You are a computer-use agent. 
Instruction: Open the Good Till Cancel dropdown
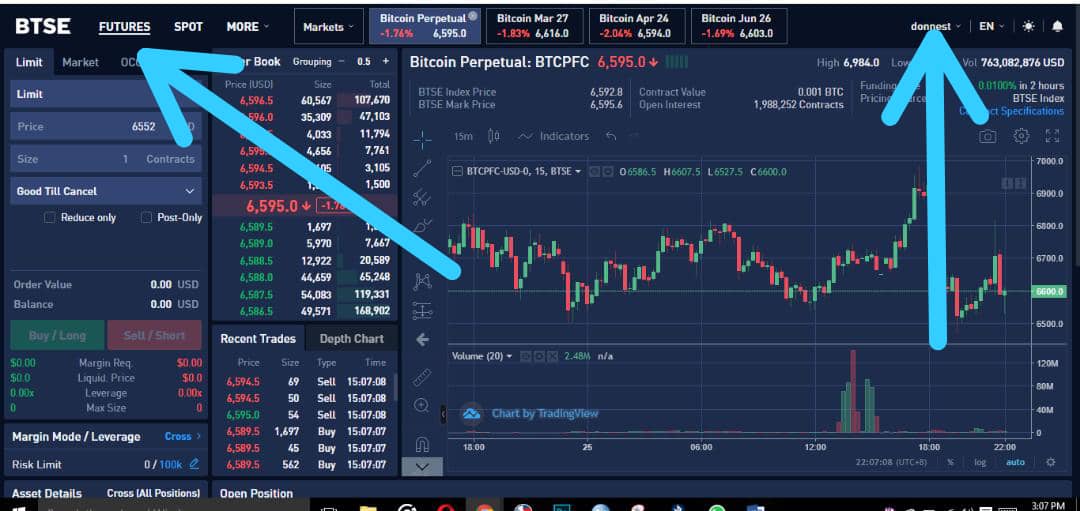[106, 191]
